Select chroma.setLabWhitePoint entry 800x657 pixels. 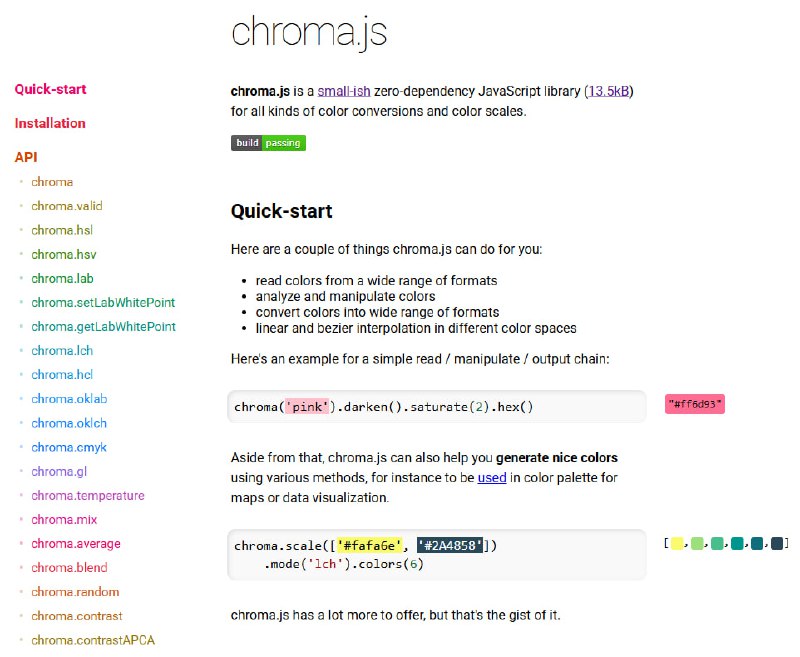[x=103, y=302]
